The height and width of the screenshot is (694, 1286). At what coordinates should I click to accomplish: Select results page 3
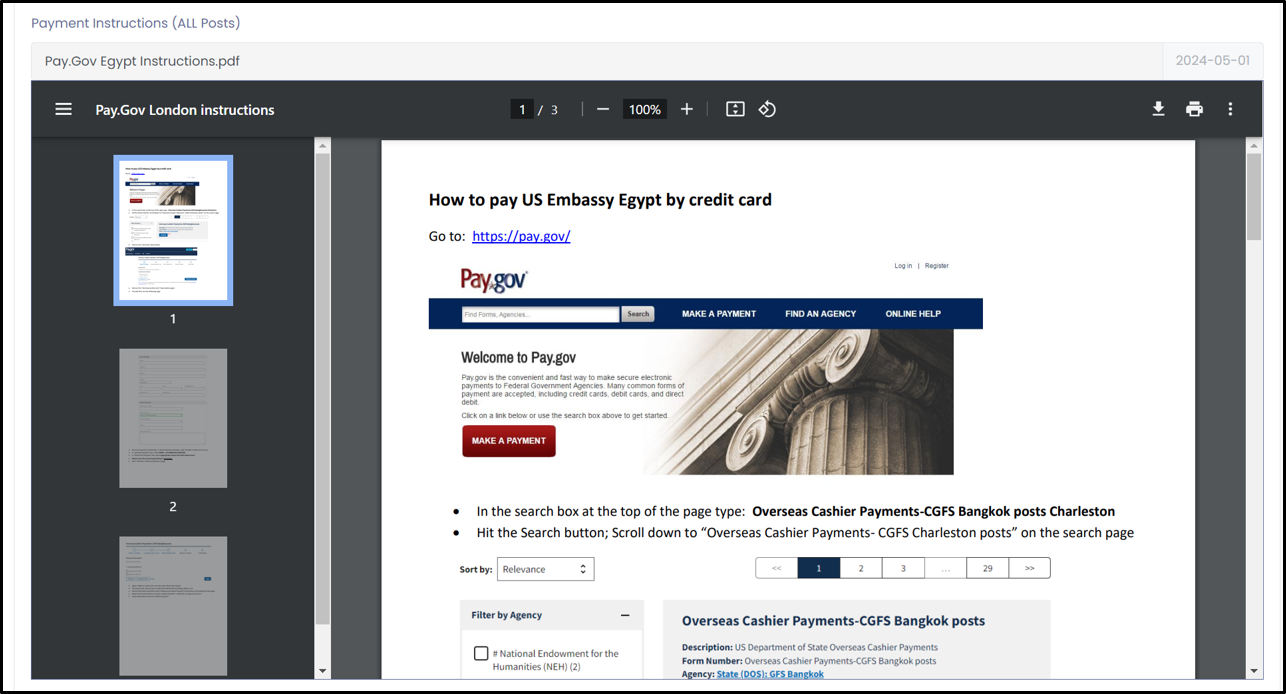[903, 568]
